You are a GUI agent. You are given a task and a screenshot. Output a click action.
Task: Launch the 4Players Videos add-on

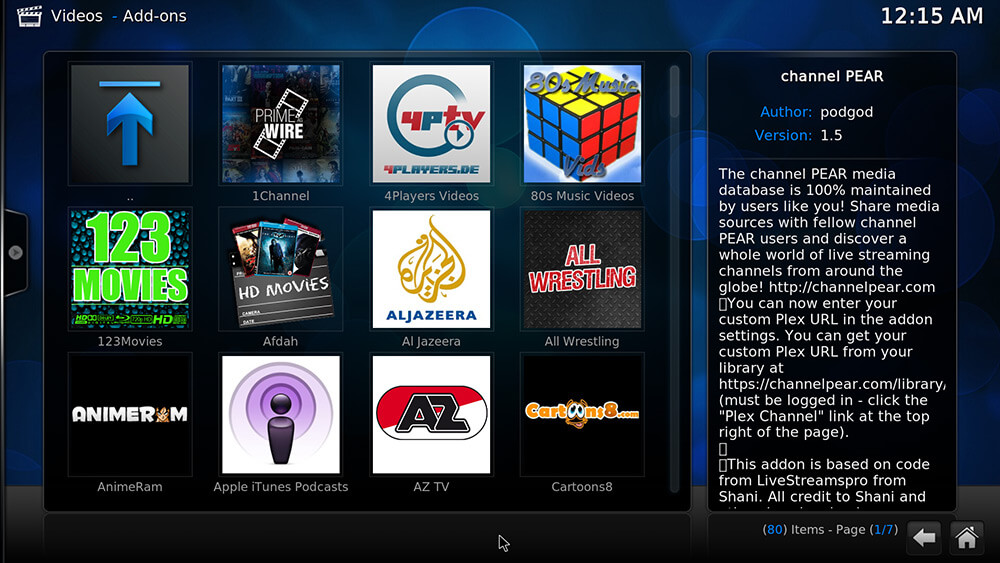431,123
